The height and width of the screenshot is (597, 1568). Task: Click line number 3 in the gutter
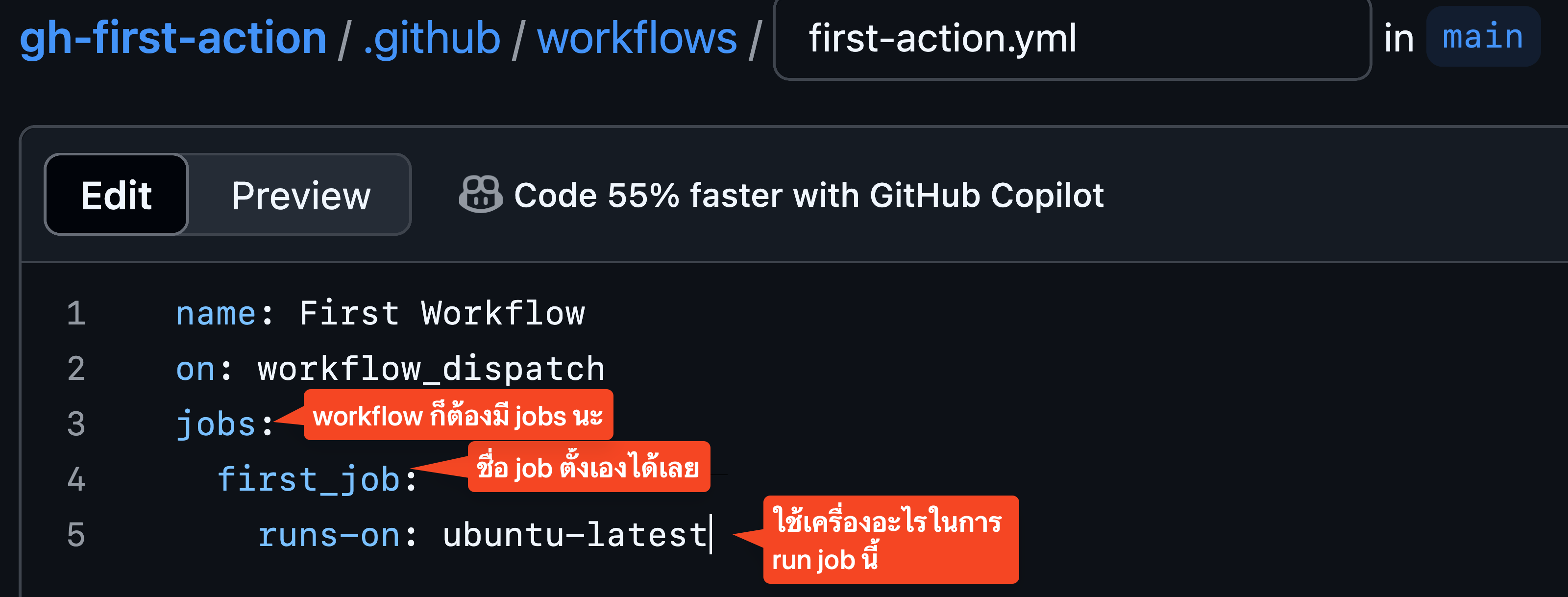click(x=76, y=424)
